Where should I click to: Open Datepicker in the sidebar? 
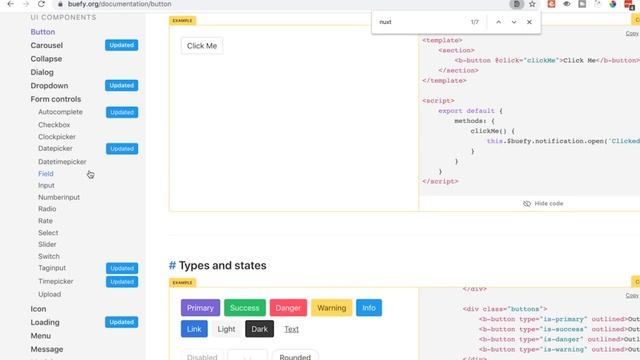point(55,149)
